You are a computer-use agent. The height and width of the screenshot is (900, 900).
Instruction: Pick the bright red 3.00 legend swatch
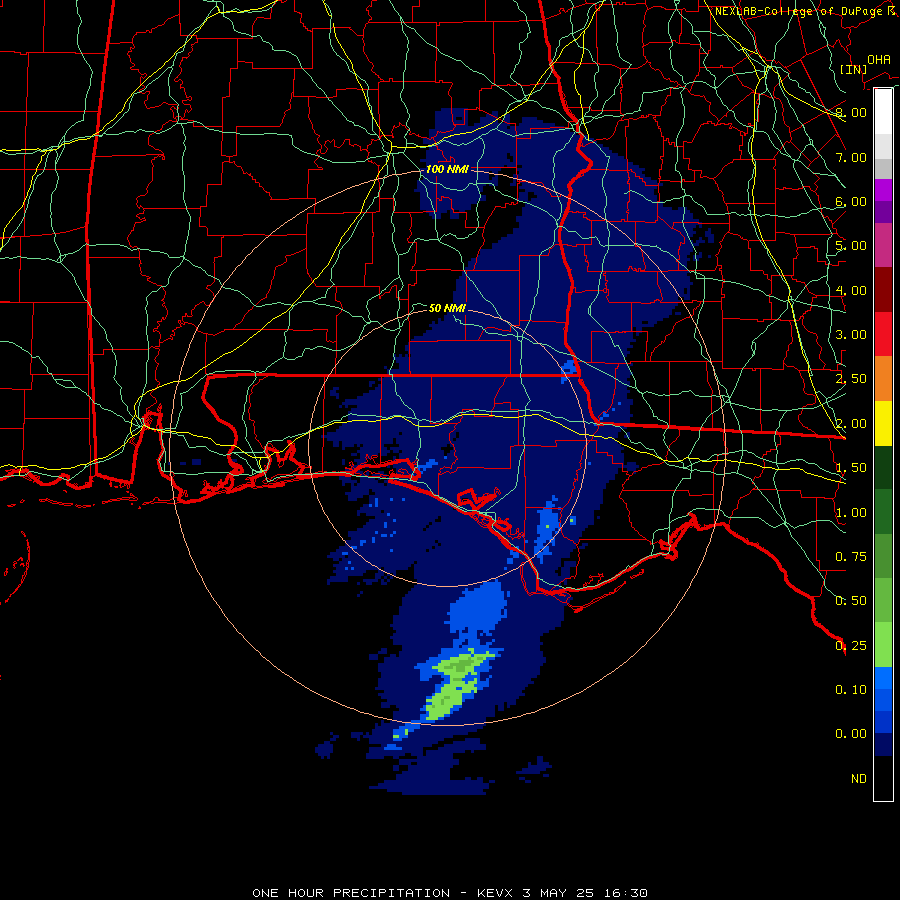tap(883, 335)
